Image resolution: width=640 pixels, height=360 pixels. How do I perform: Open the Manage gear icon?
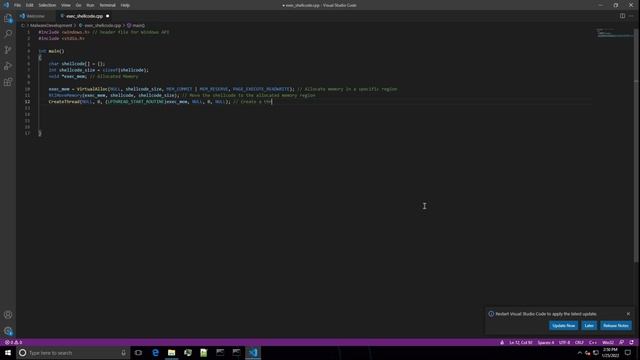[x=8, y=331]
